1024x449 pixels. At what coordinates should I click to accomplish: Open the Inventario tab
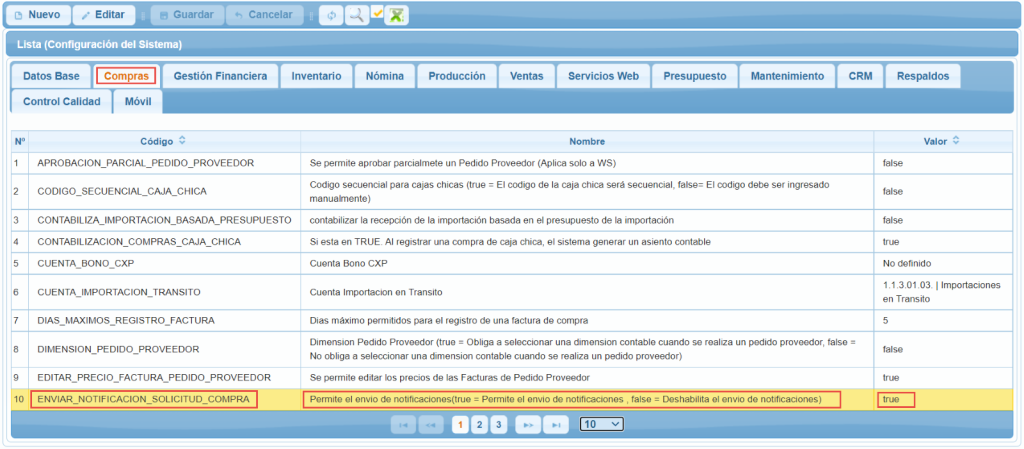point(316,76)
